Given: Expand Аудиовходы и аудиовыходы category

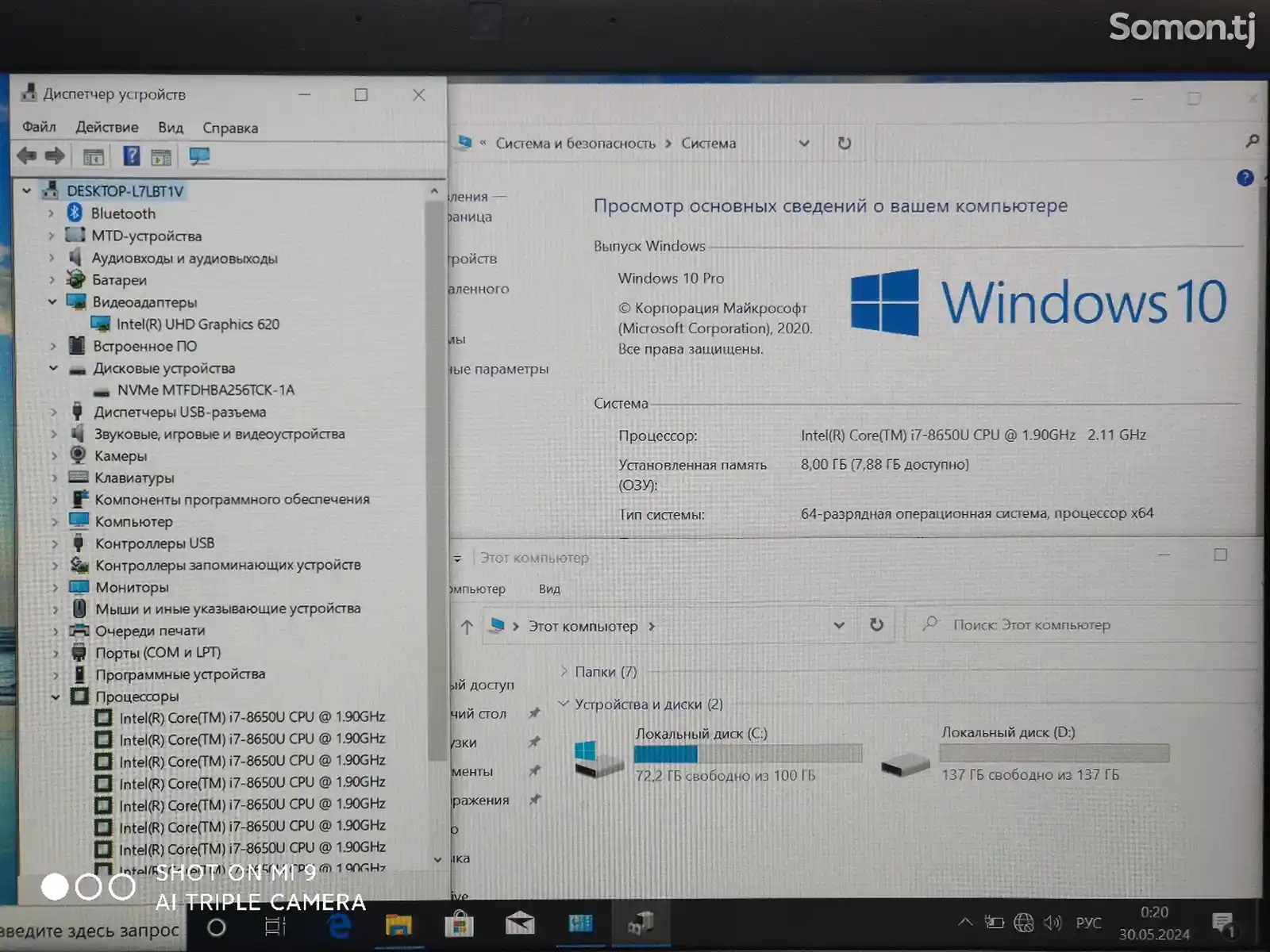Looking at the screenshot, I should [52, 258].
